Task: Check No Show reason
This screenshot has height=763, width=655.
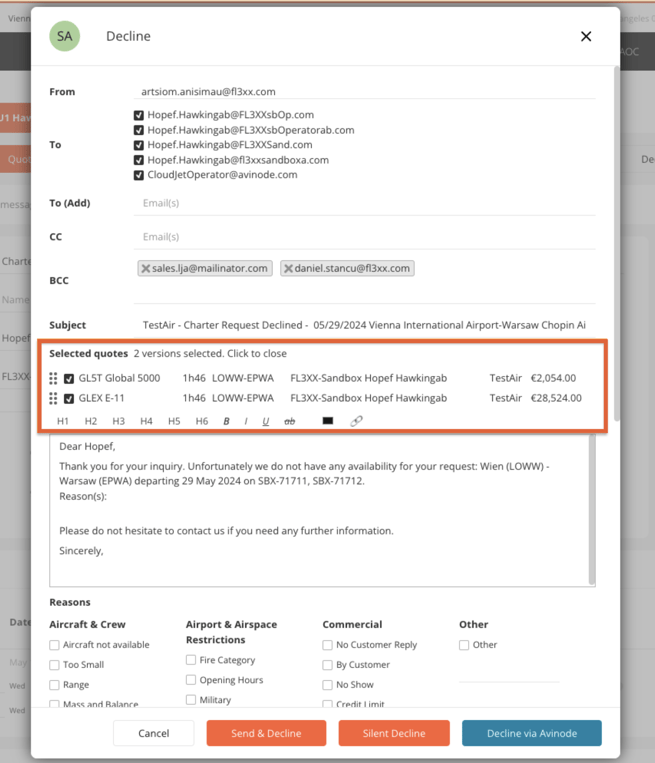Action: point(327,685)
